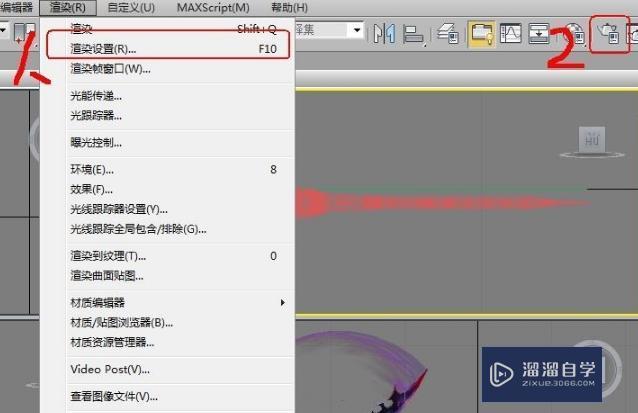638x413 pixels.
Task: Click the Mirror tool icon
Action: click(x=384, y=33)
